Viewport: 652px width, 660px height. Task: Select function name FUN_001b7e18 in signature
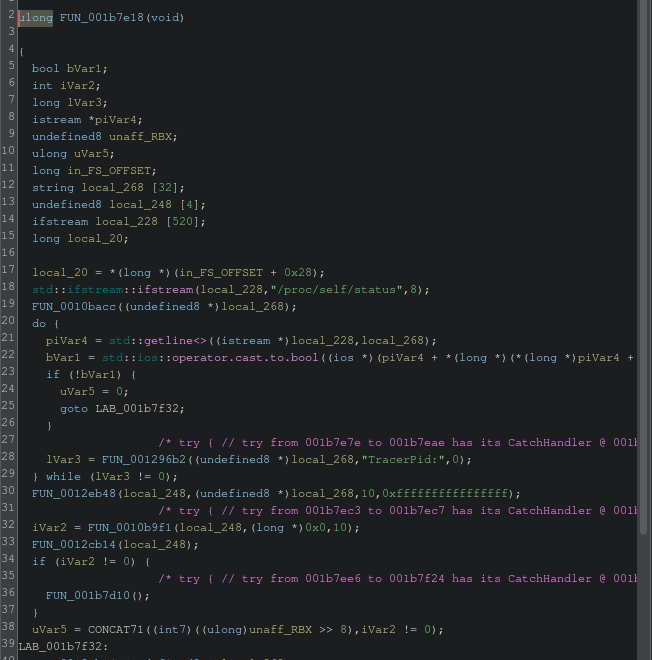(x=101, y=18)
